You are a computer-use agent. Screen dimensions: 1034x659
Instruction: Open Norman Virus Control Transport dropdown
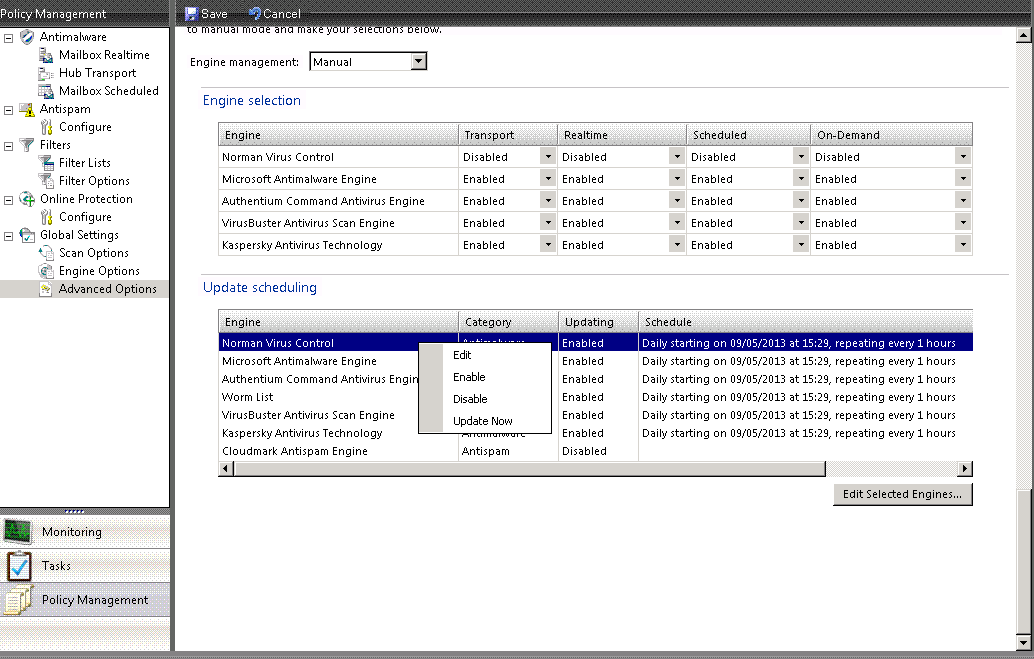click(x=547, y=157)
